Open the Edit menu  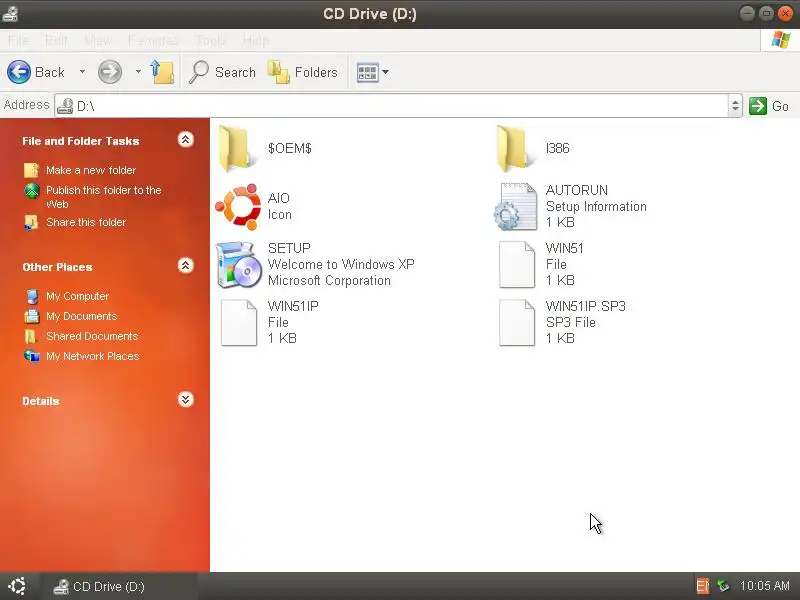(x=56, y=40)
